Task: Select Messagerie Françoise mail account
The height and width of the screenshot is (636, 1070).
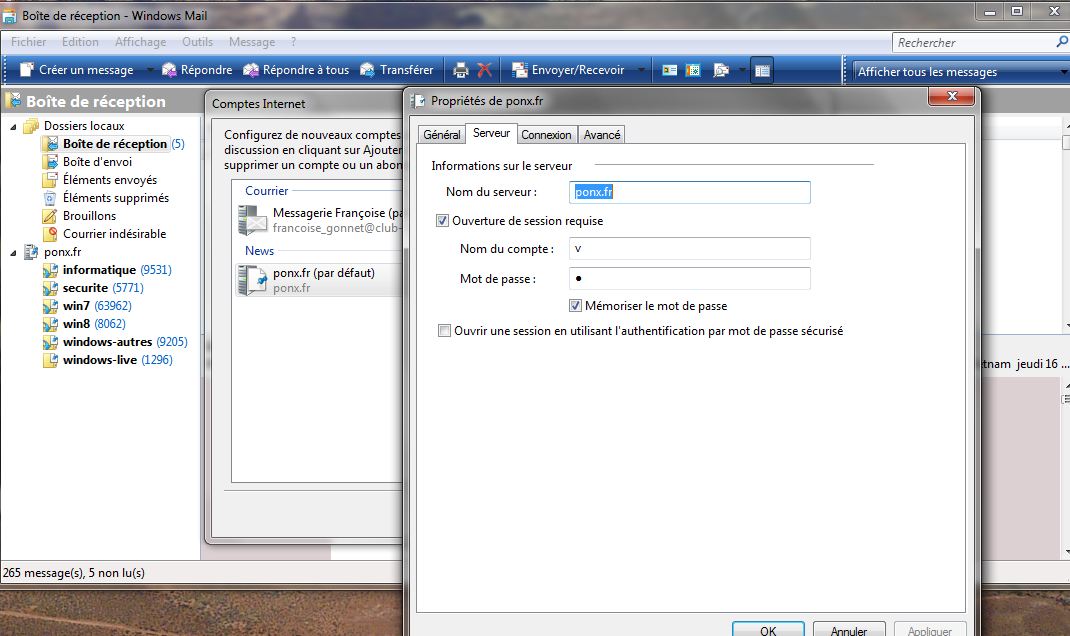Action: click(x=321, y=220)
